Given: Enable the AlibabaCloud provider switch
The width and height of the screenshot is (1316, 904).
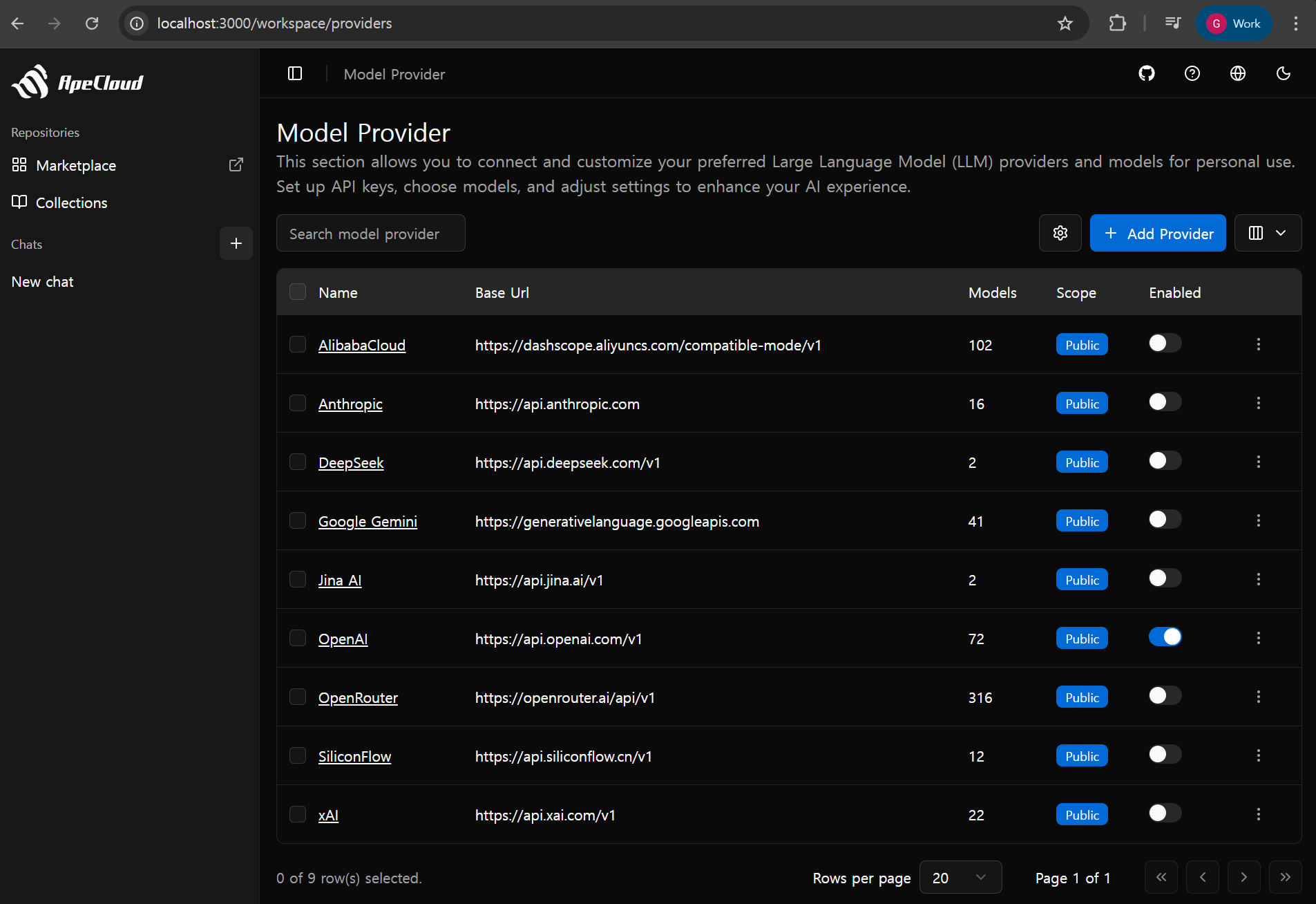Looking at the screenshot, I should (1165, 343).
